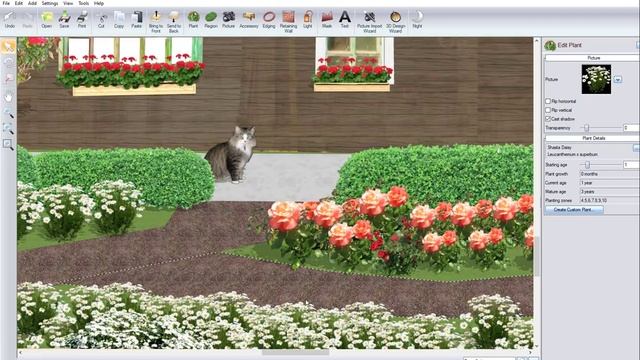Paste from clipboard icon
Image resolution: width=640 pixels, height=360 pixels.
coord(136,20)
